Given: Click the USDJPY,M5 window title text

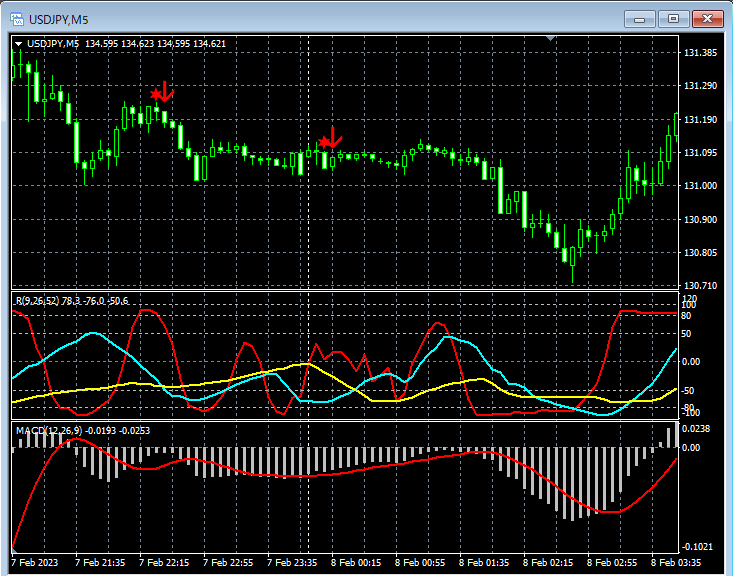Looking at the screenshot, I should (57, 19).
